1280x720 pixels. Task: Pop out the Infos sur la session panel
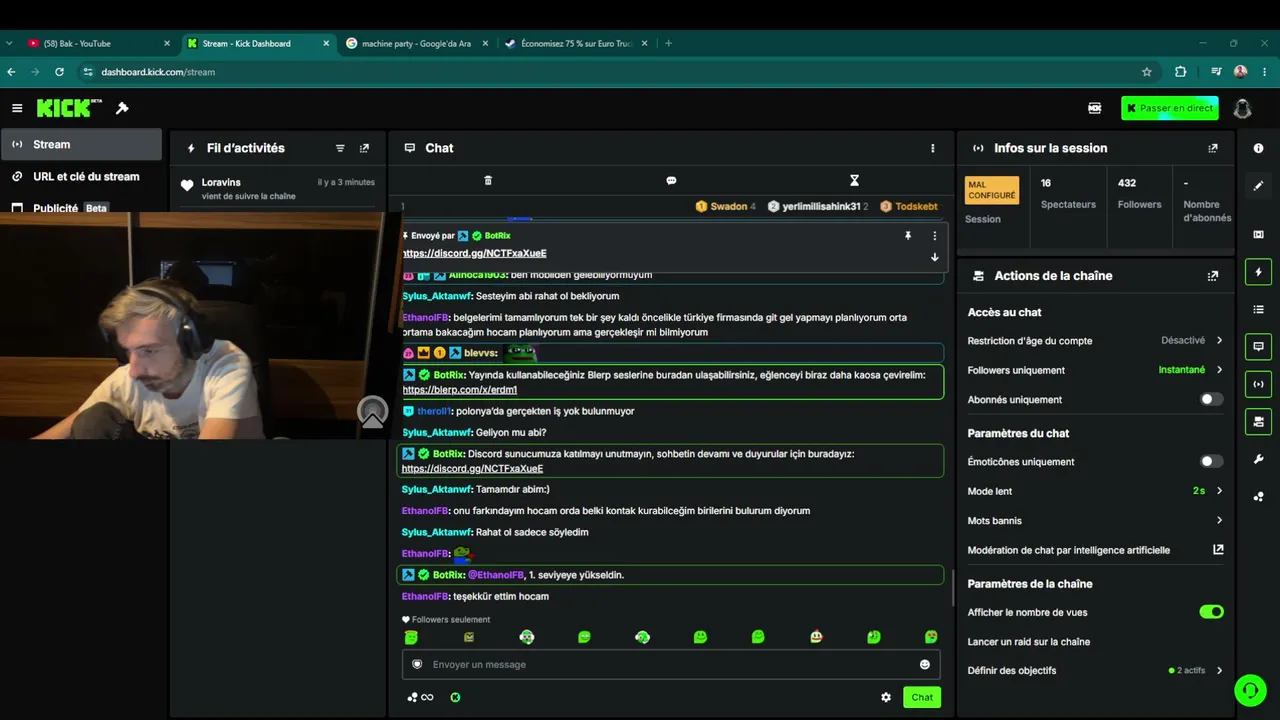point(1213,148)
